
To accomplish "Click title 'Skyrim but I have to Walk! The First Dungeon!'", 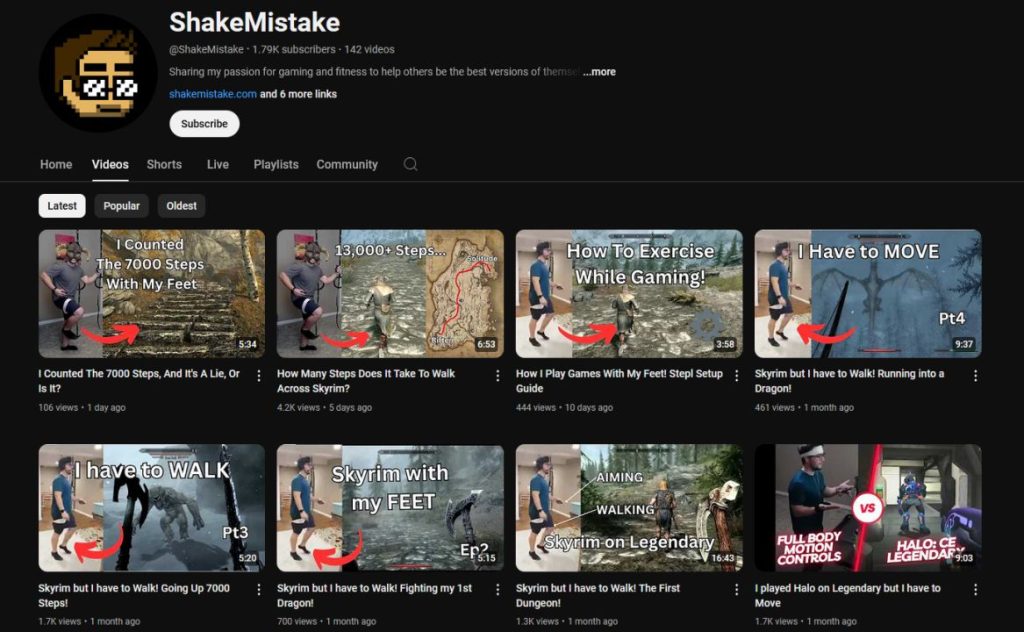I will point(598,595).
